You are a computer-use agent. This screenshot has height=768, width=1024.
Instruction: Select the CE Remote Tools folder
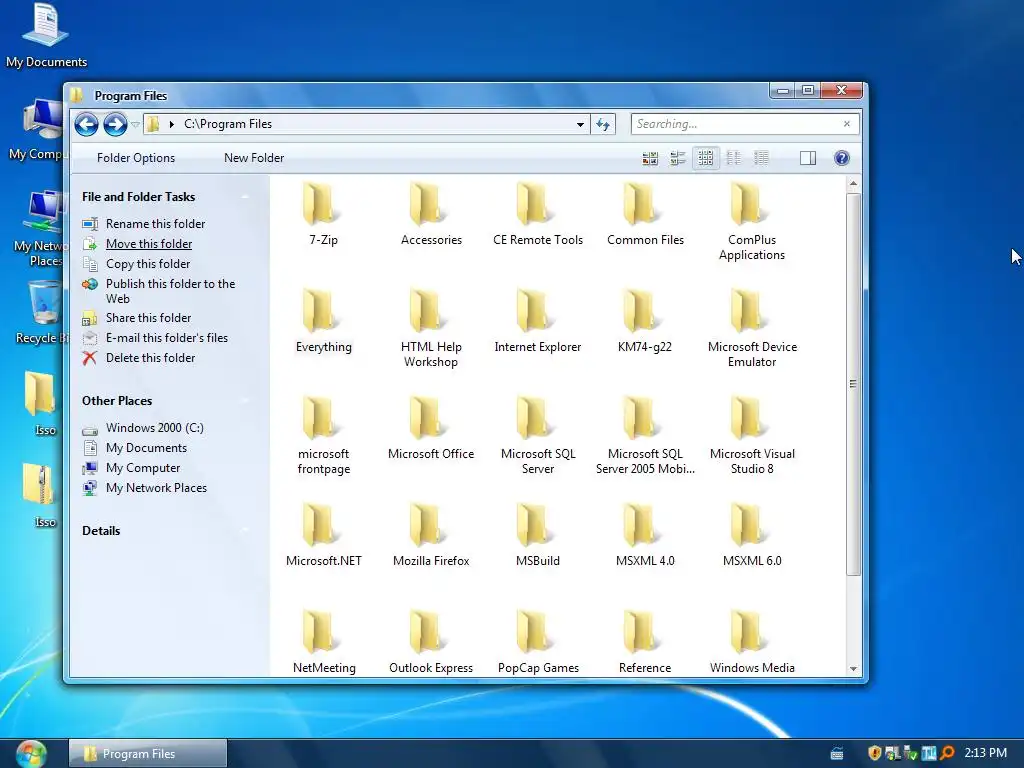[537, 214]
